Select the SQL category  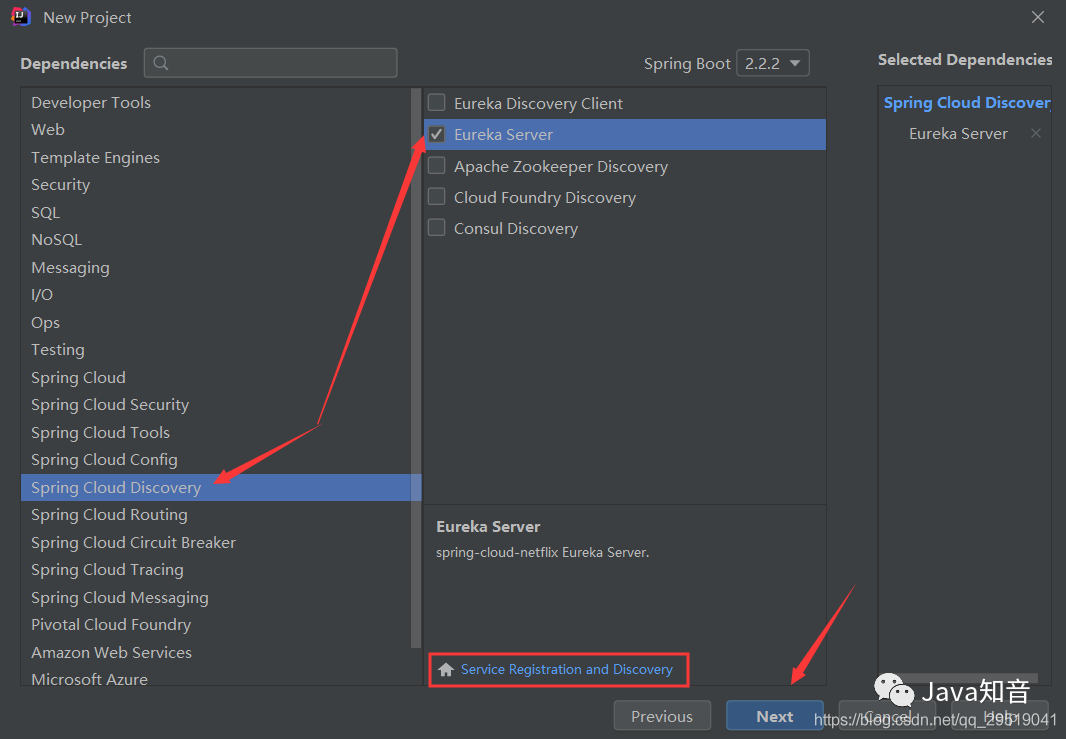click(216, 213)
